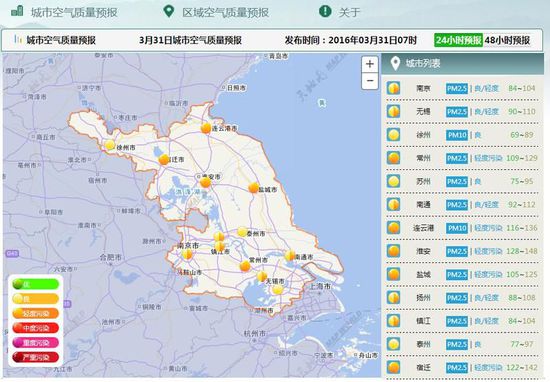The width and height of the screenshot is (550, 382).
Task: Select the dark red 严重污染 legend swatch
Action: pos(35,357)
